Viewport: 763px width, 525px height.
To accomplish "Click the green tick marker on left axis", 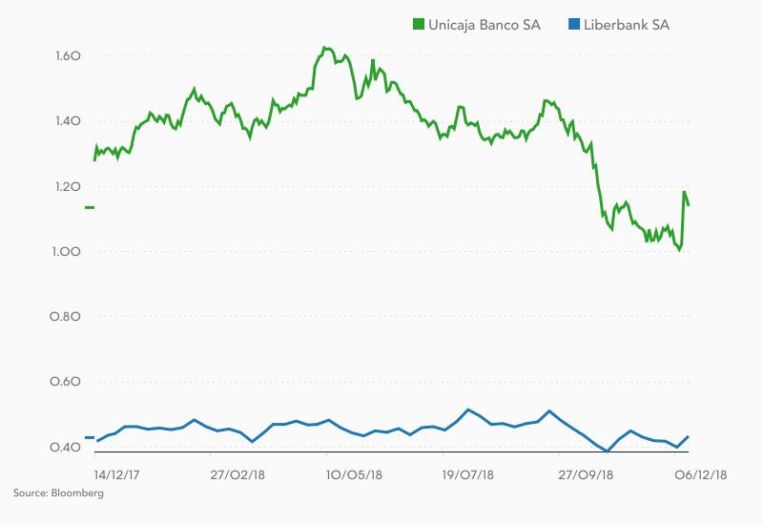I will [x=89, y=207].
